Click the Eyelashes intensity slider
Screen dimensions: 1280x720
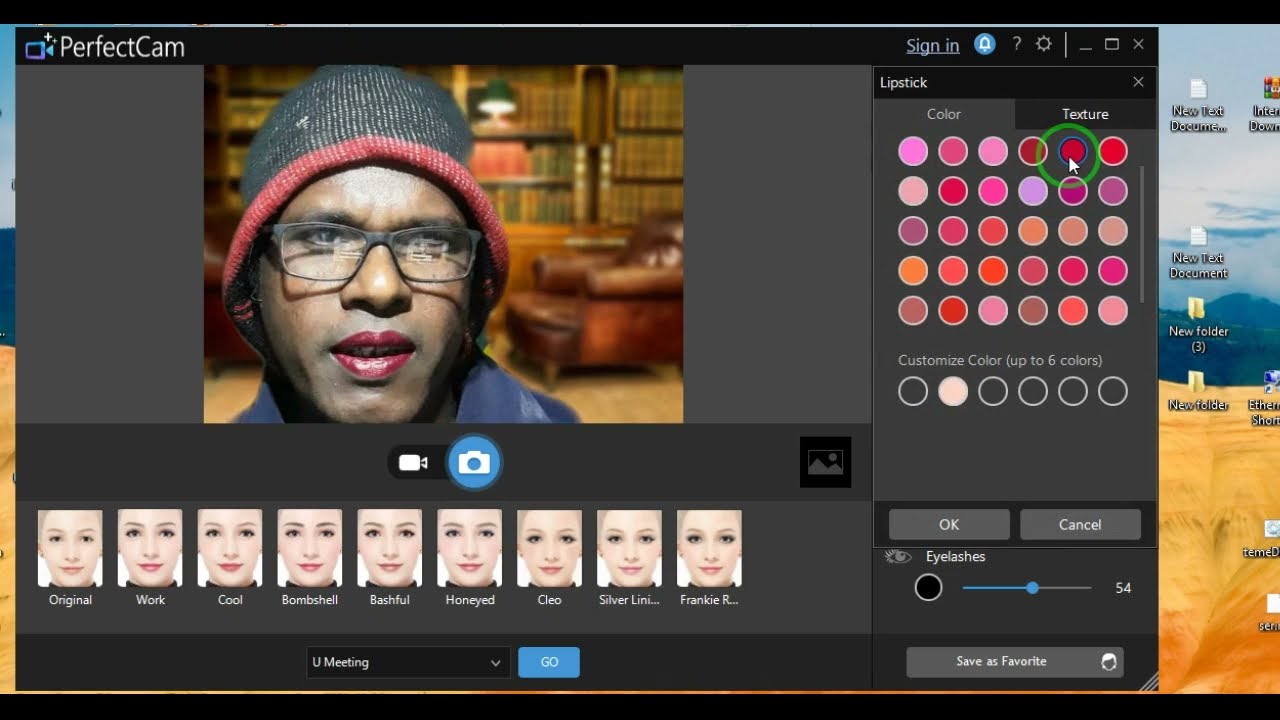(1032, 588)
